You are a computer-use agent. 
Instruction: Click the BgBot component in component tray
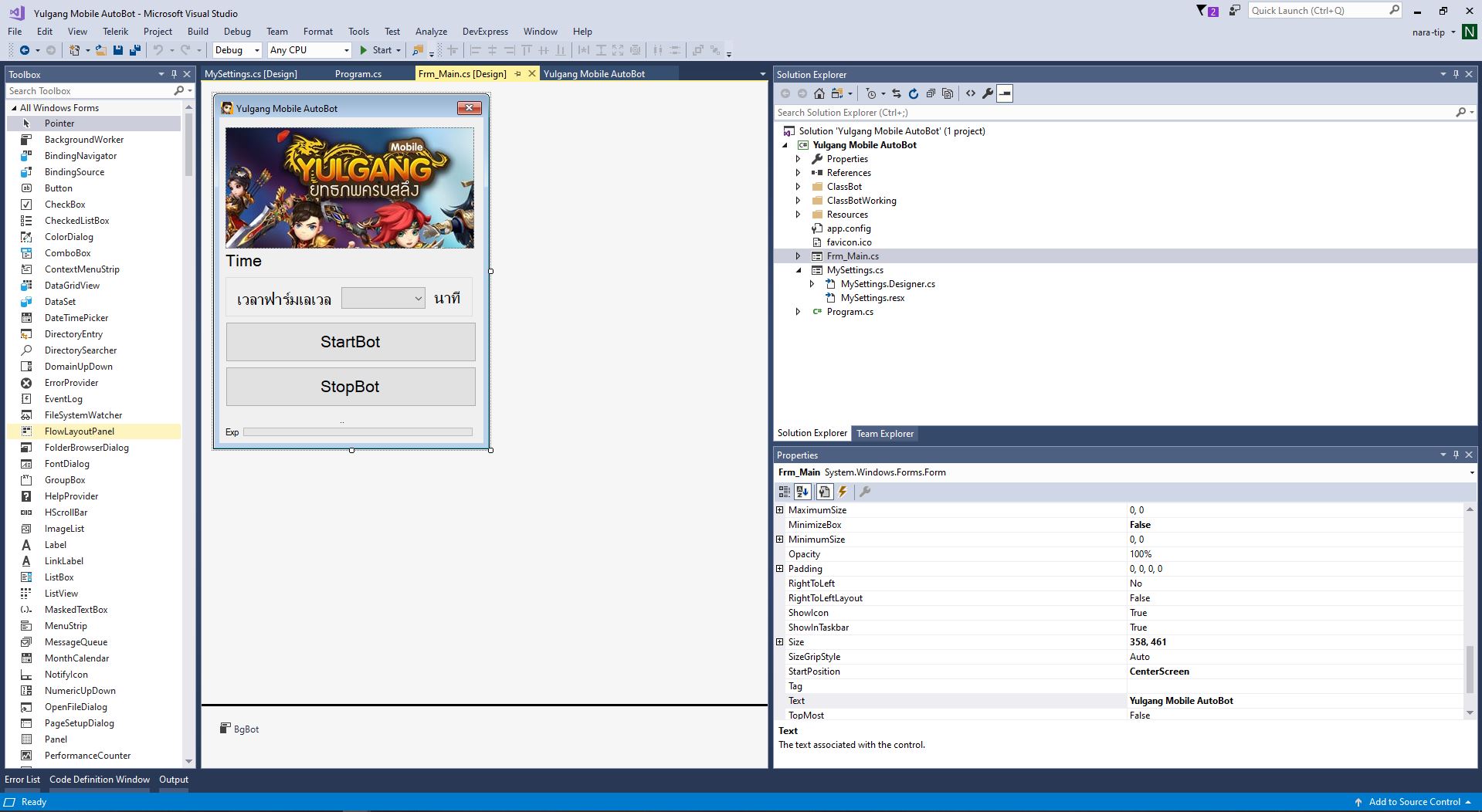click(239, 729)
